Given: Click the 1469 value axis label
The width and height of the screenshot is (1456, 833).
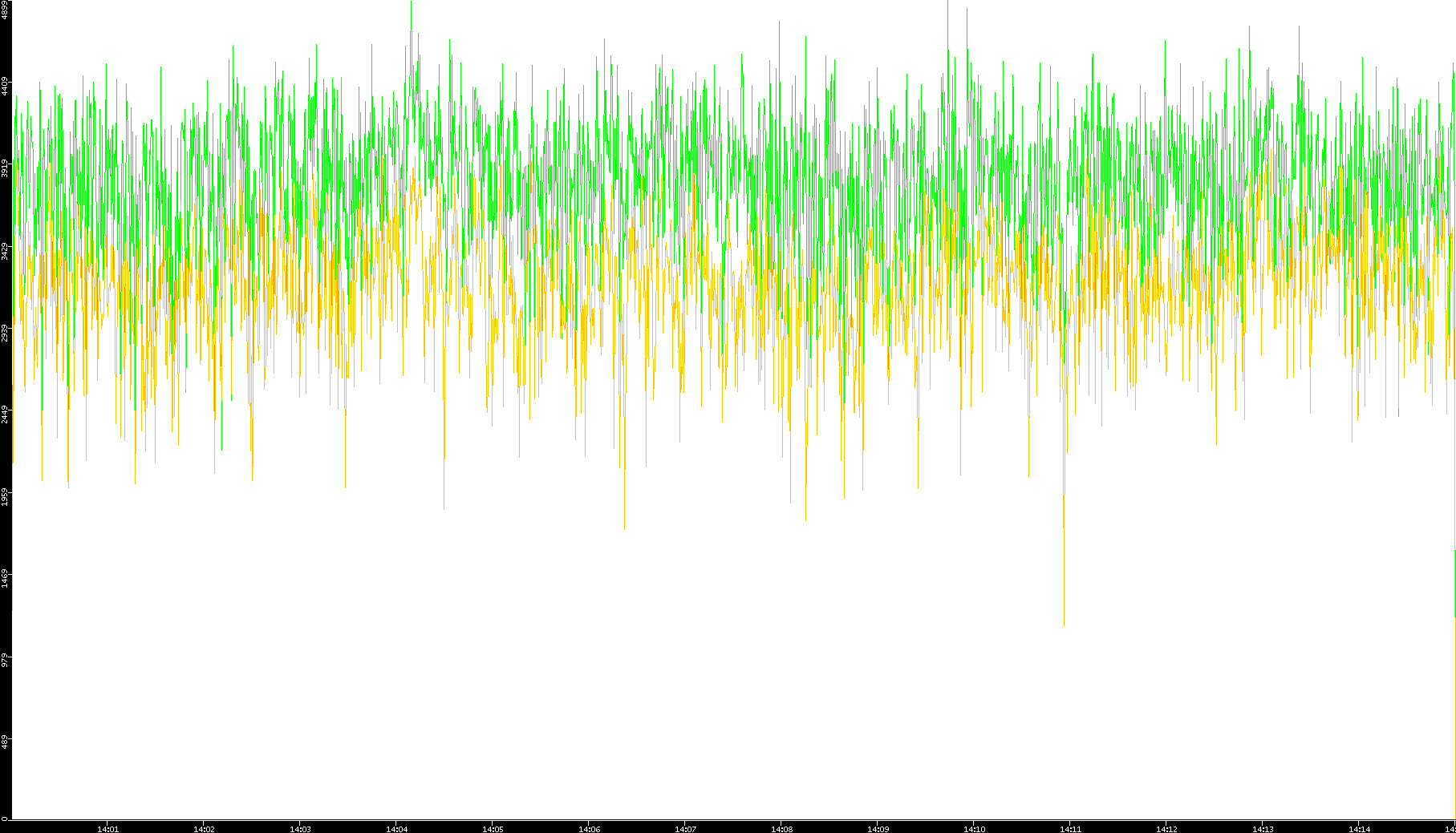Looking at the screenshot, I should point(5,579).
